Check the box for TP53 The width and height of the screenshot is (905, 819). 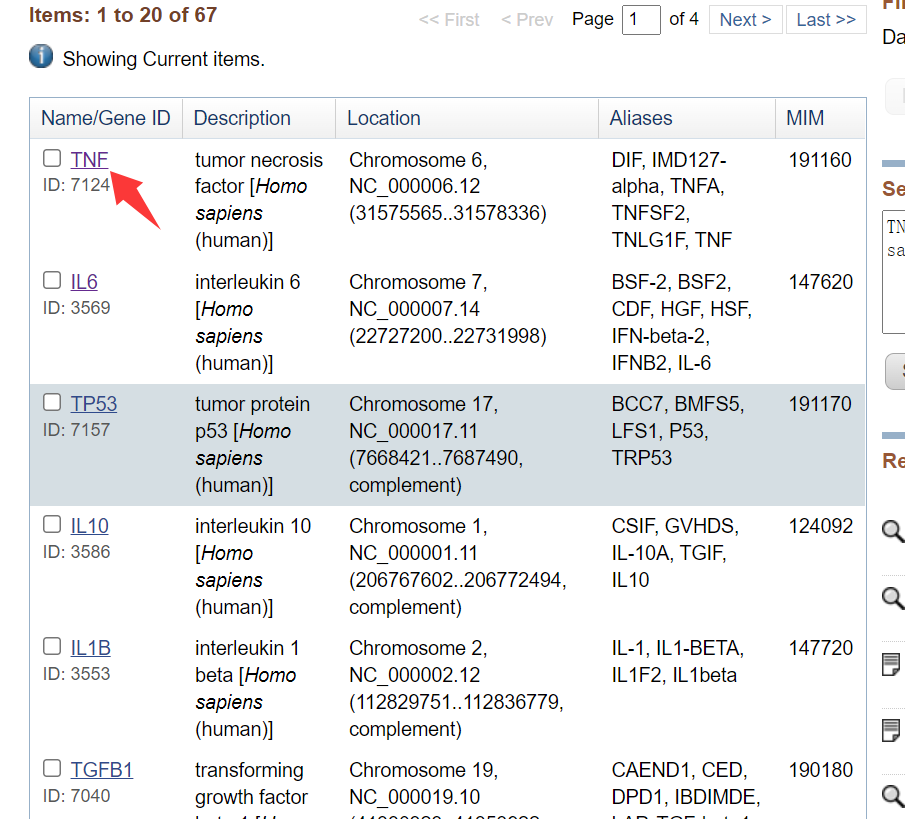(x=52, y=402)
